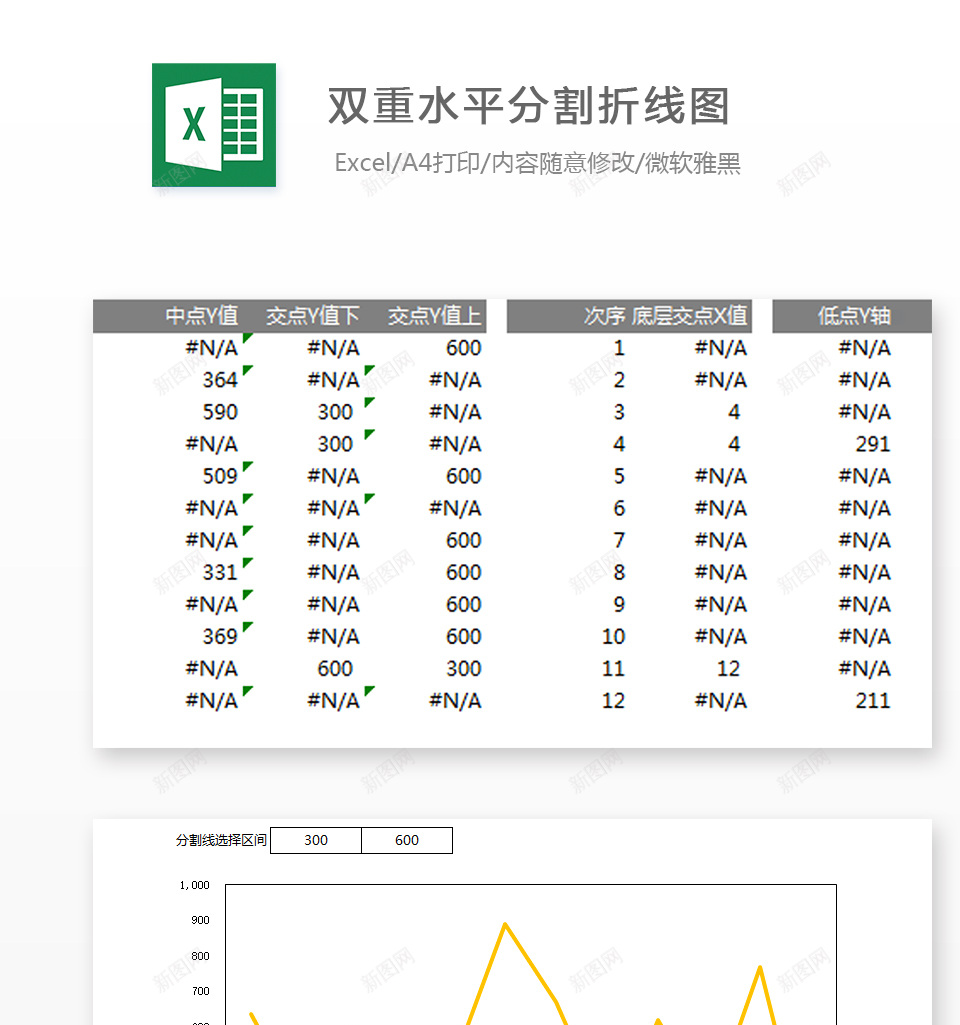The image size is (960, 1025).
Task: Select 次序 cell with value 7
Action: tap(619, 540)
